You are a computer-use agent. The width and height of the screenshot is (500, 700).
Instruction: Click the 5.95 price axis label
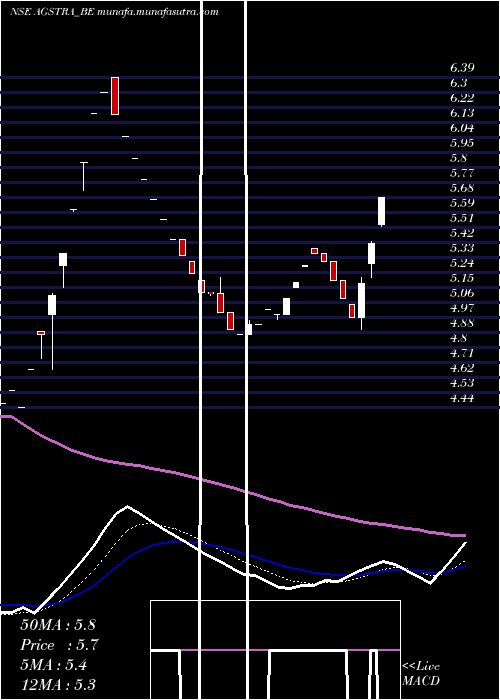462,143
